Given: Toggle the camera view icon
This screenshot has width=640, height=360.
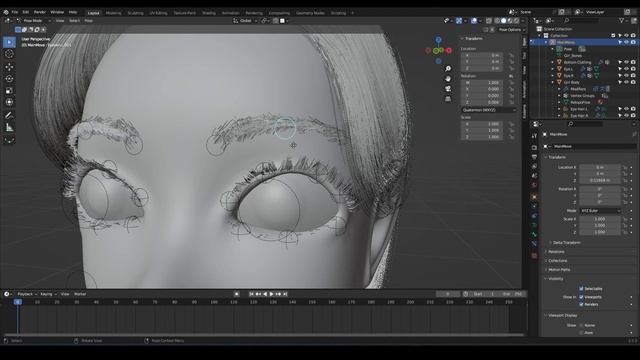Looking at the screenshot, I should point(448,89).
